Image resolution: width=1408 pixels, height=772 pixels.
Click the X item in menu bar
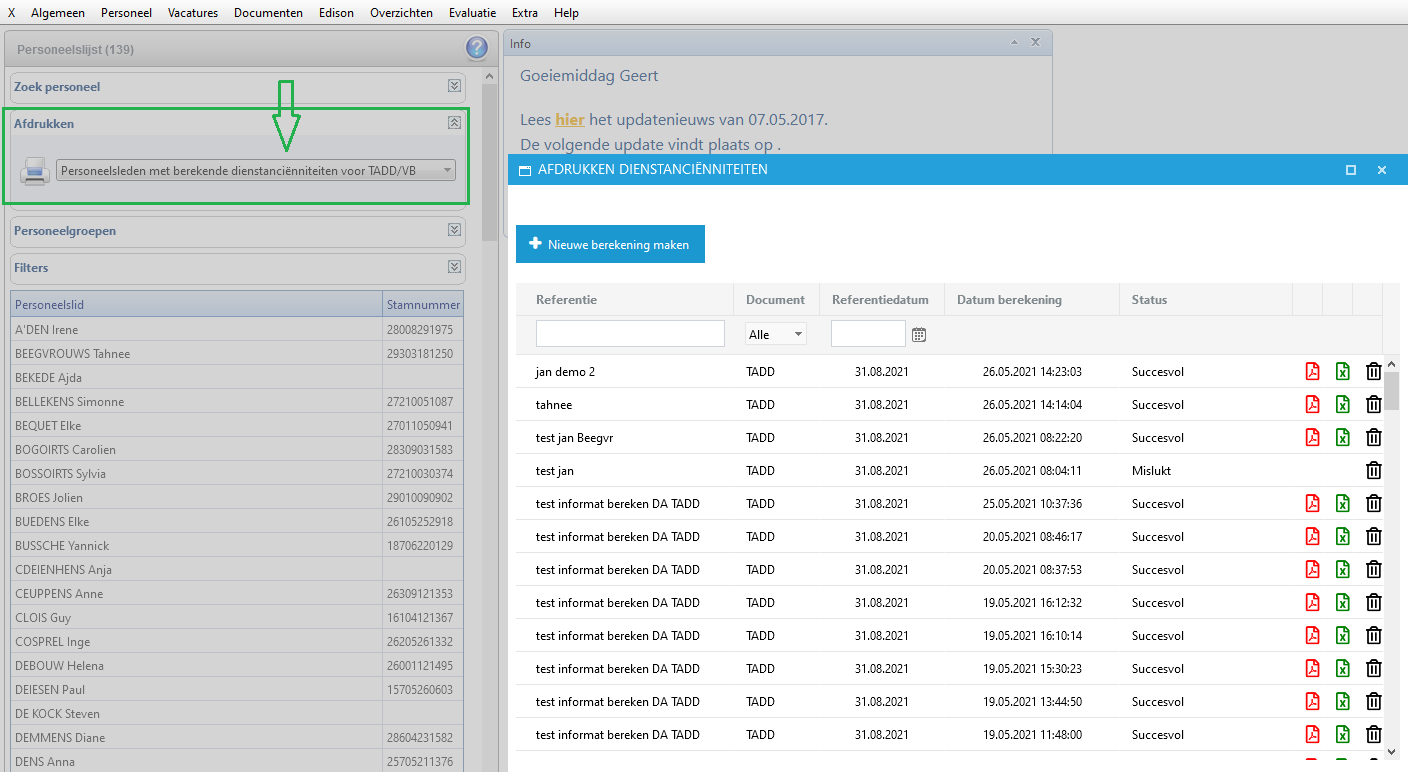tap(12, 13)
